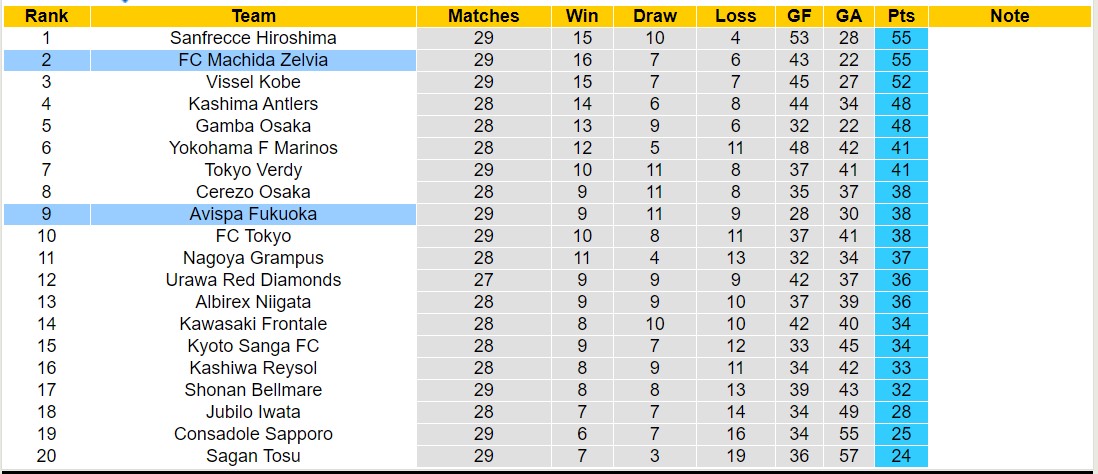Click the GF column header
Screen dimensions: 1098x474
[798, 16]
